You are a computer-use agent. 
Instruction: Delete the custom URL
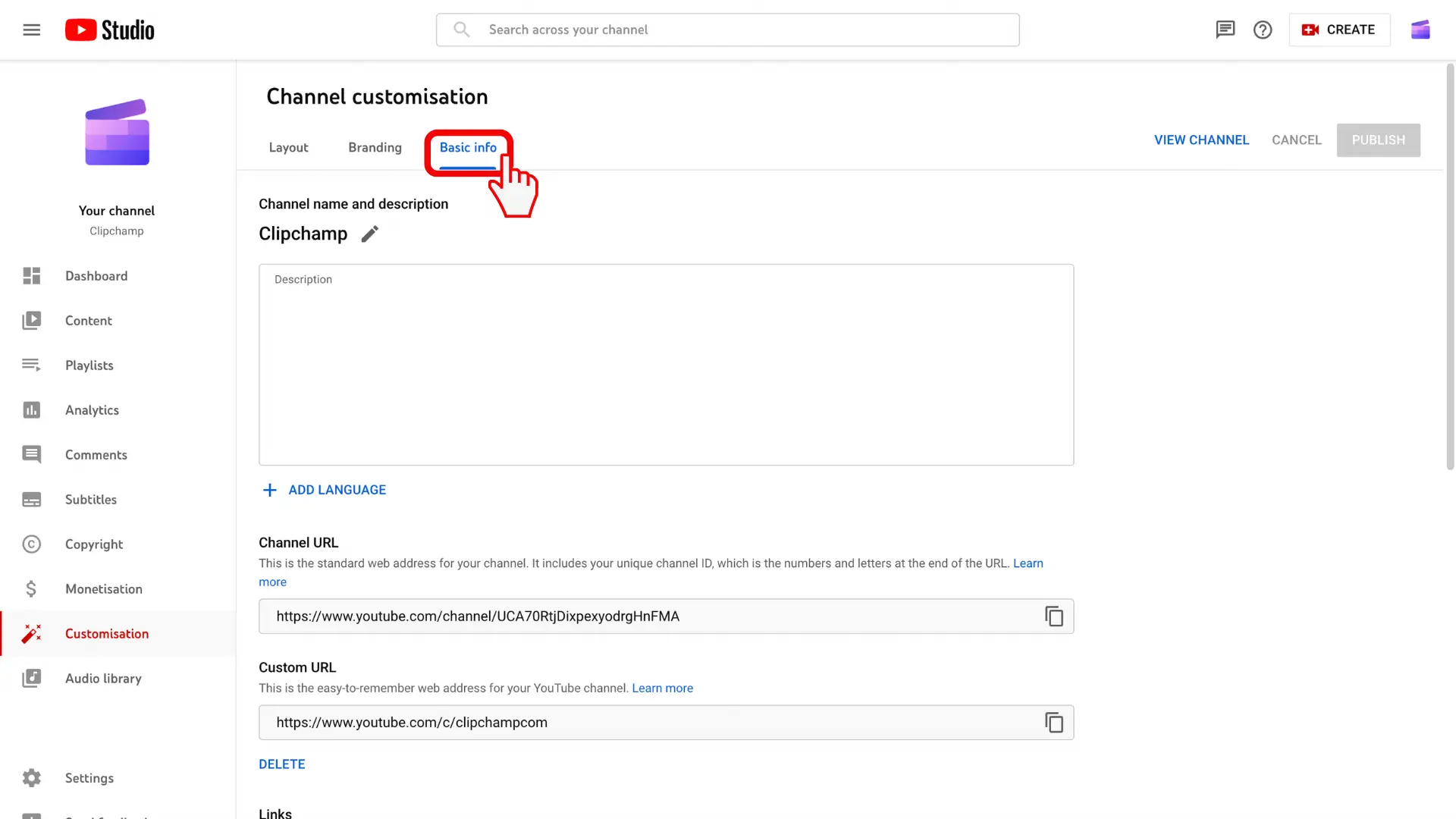[x=280, y=763]
